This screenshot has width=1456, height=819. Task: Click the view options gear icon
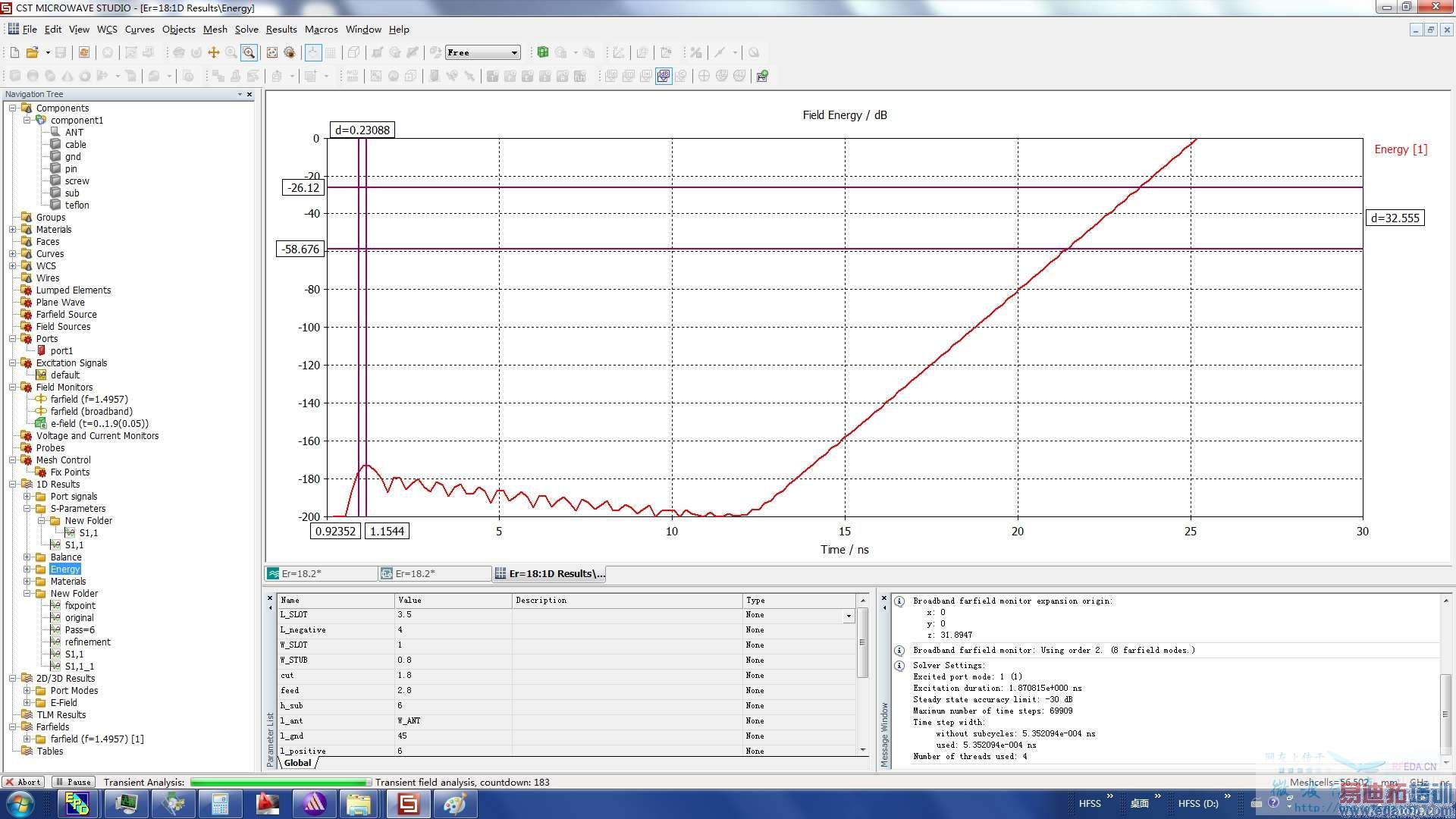point(290,52)
